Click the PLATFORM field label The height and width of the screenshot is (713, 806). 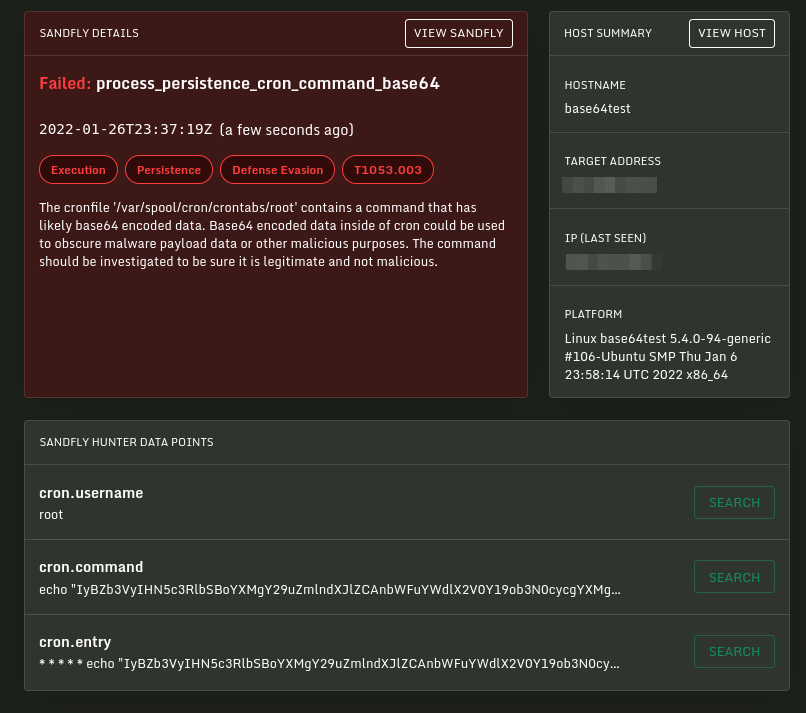click(593, 314)
